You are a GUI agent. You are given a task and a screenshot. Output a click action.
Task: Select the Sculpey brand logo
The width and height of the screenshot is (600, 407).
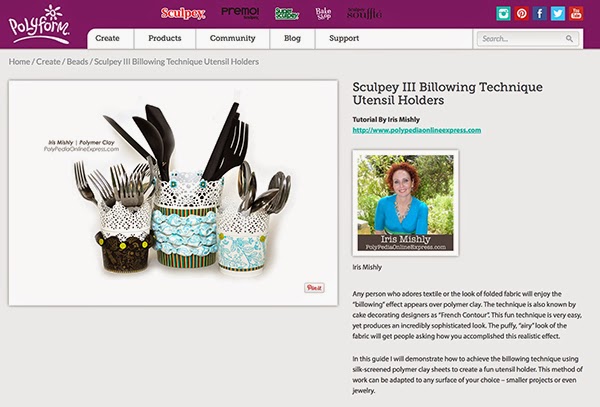point(183,13)
